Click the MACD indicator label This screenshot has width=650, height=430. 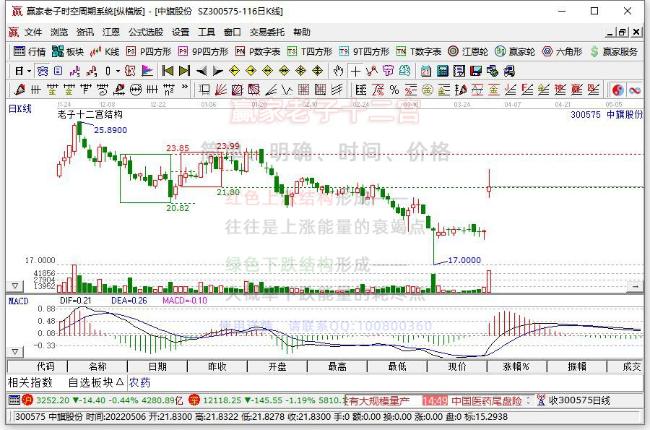point(19,301)
